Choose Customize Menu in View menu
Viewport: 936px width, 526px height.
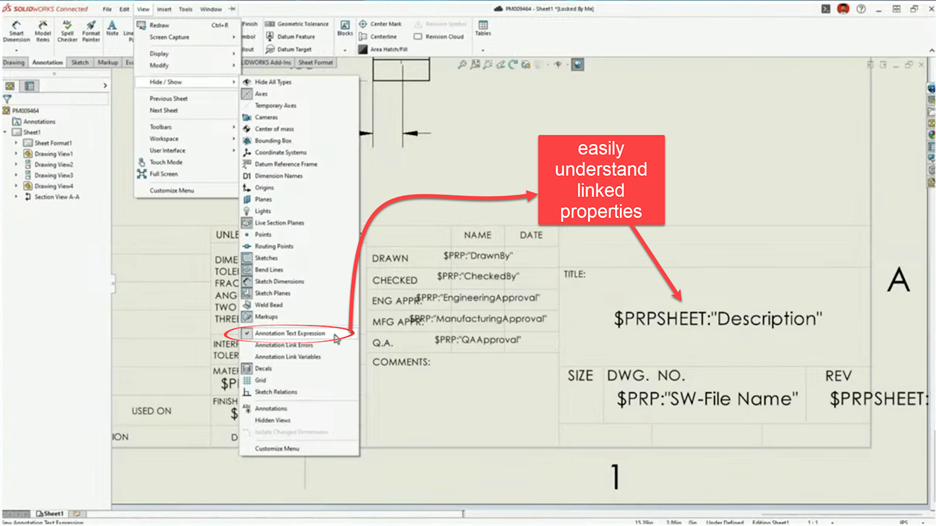coord(172,190)
